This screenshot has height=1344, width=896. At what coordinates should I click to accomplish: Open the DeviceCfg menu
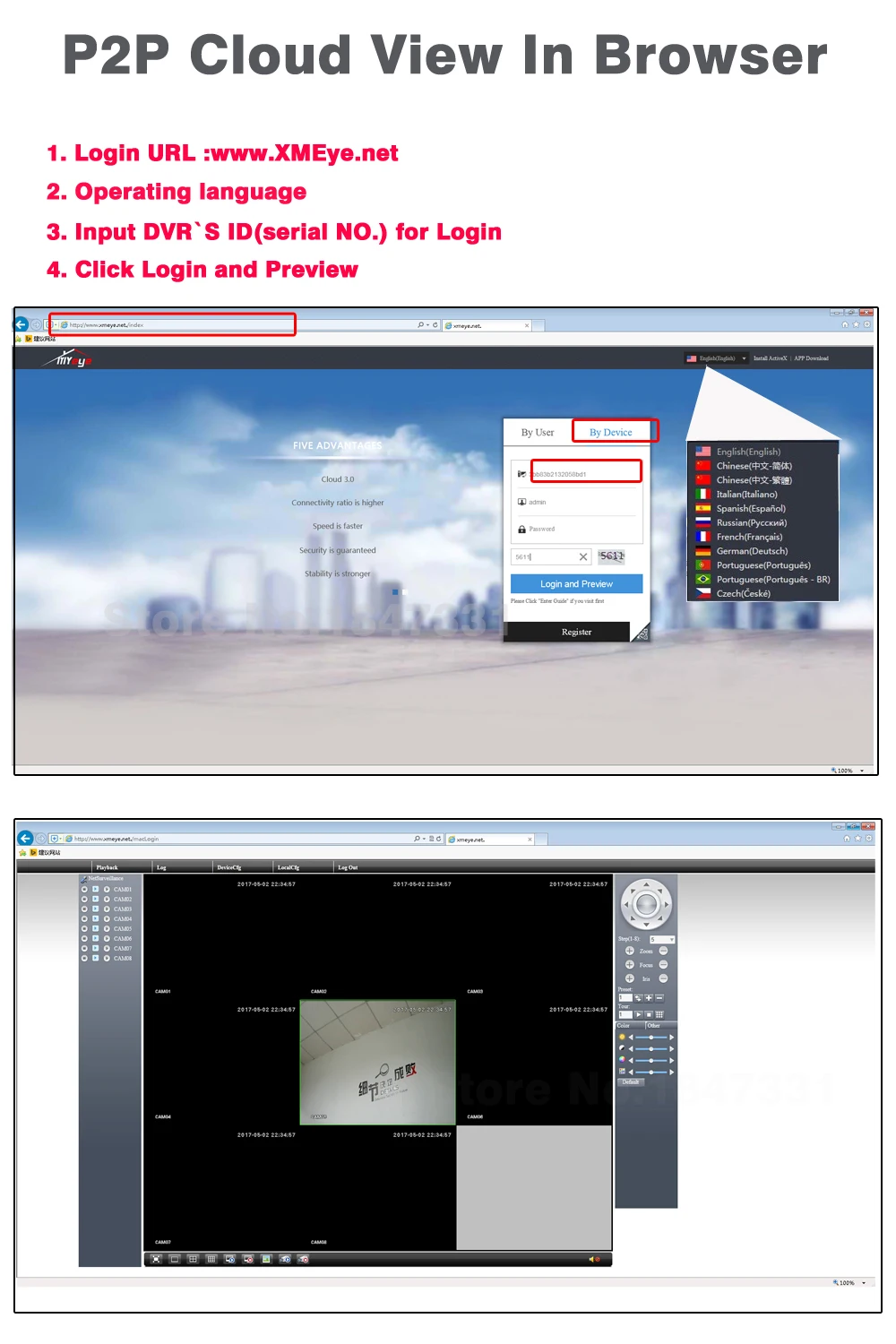coord(228,867)
